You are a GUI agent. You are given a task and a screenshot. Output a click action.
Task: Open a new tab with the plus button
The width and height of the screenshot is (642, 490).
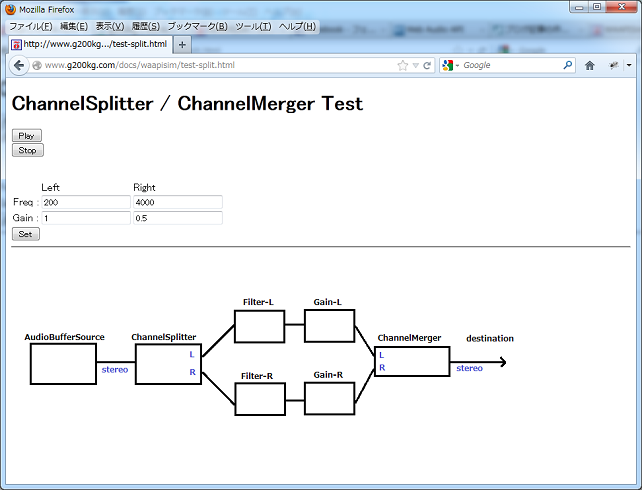click(x=182, y=45)
